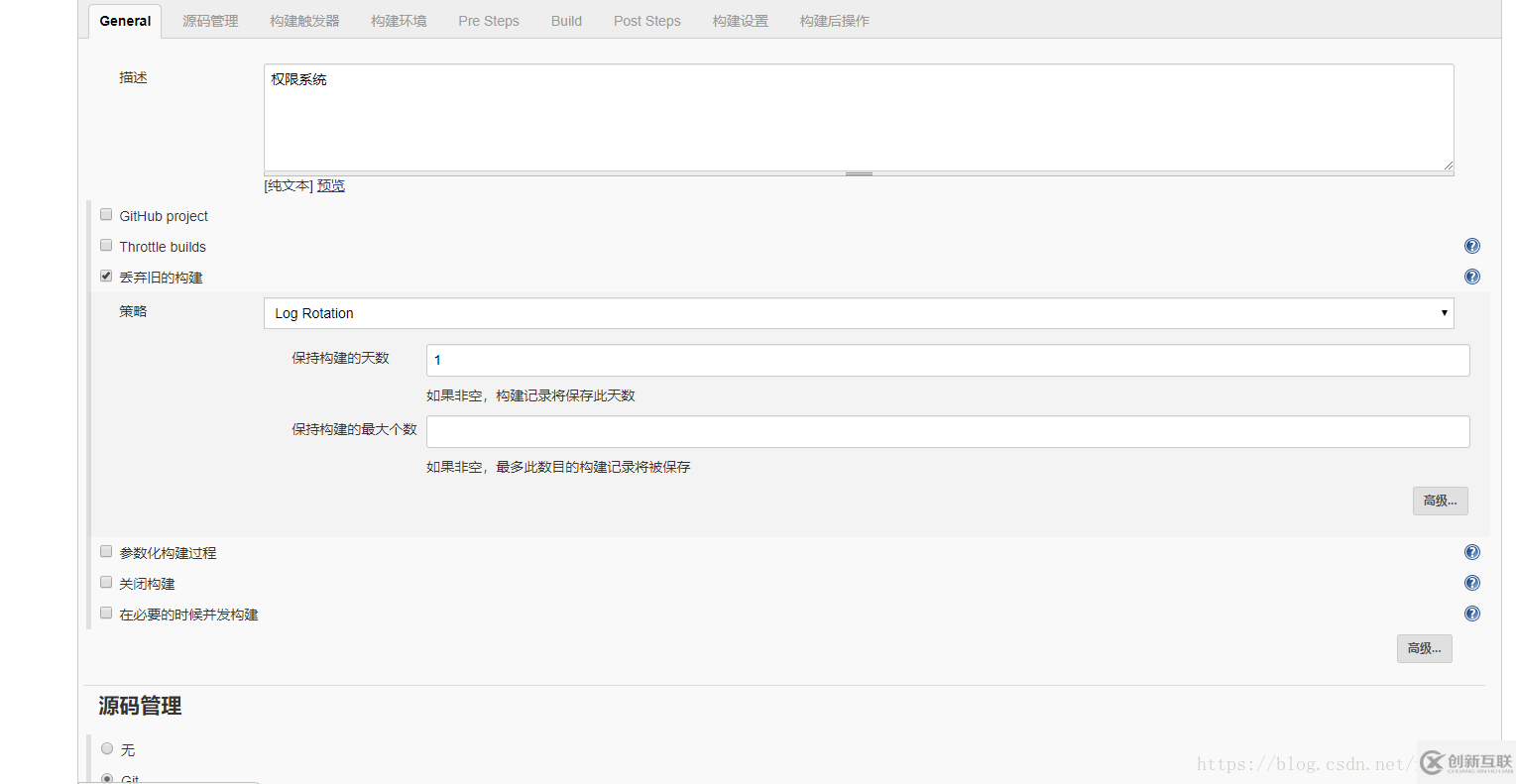Switch to the 构建触发器 tab
This screenshot has width=1516, height=784.
[x=304, y=20]
